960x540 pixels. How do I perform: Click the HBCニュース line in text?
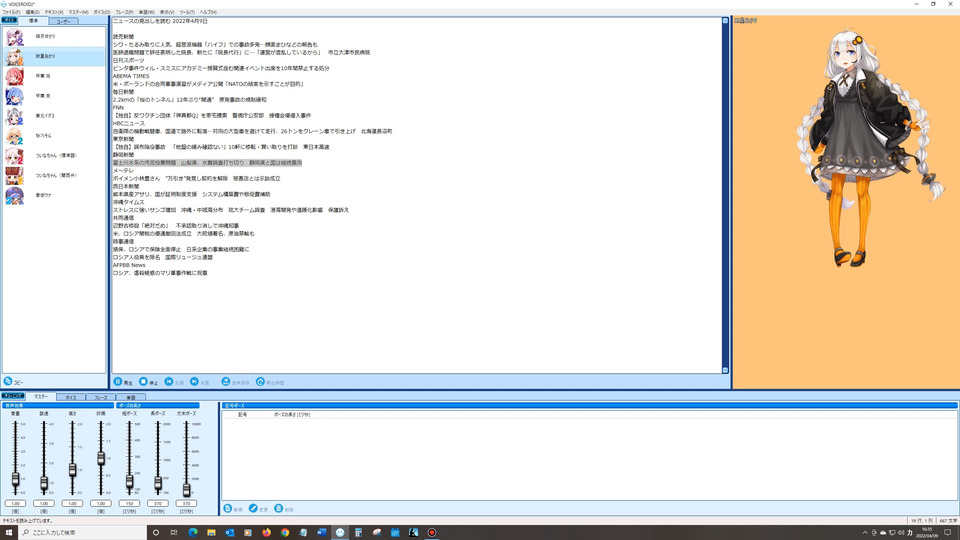click(x=129, y=123)
